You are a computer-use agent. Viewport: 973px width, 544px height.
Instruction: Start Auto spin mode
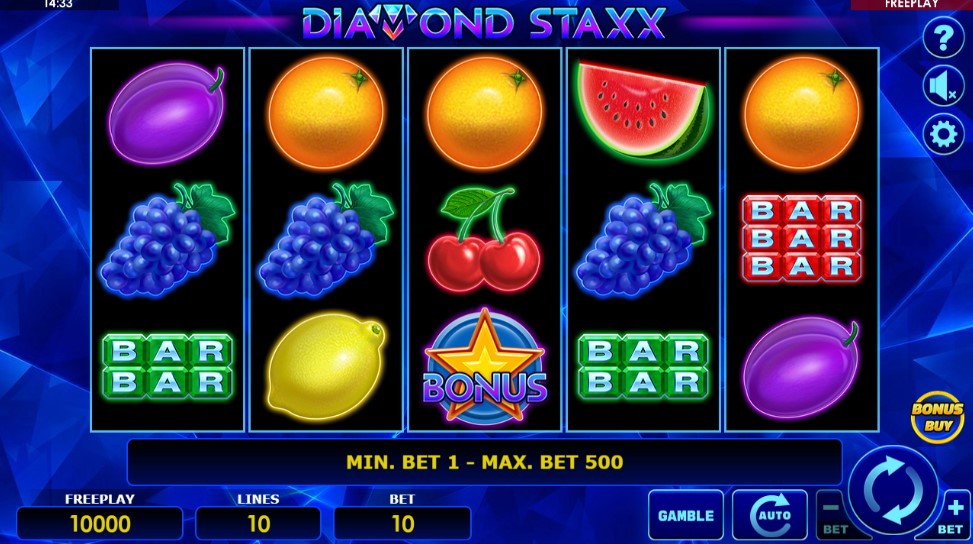point(770,515)
